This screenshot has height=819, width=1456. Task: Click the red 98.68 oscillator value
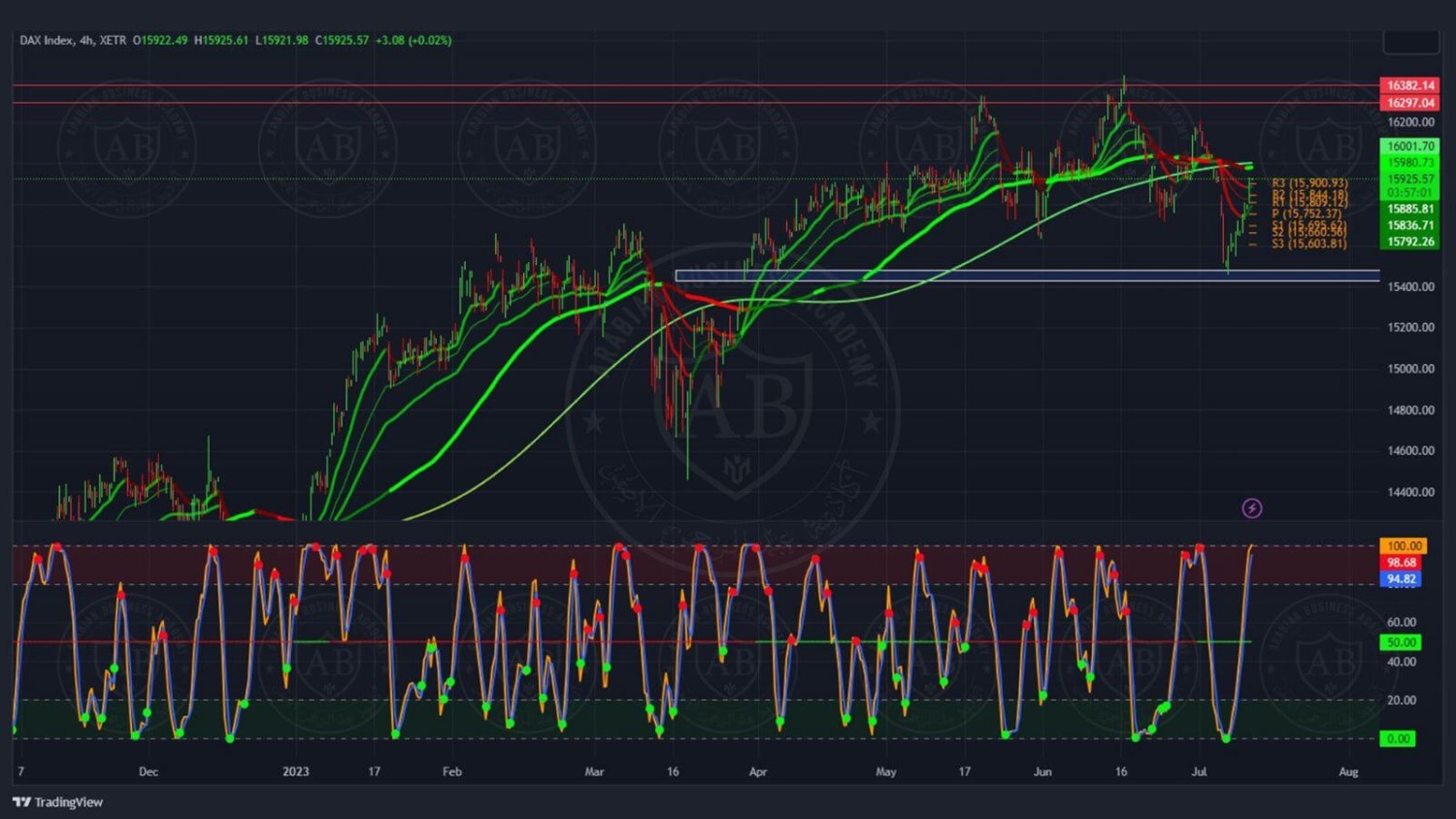click(1401, 563)
